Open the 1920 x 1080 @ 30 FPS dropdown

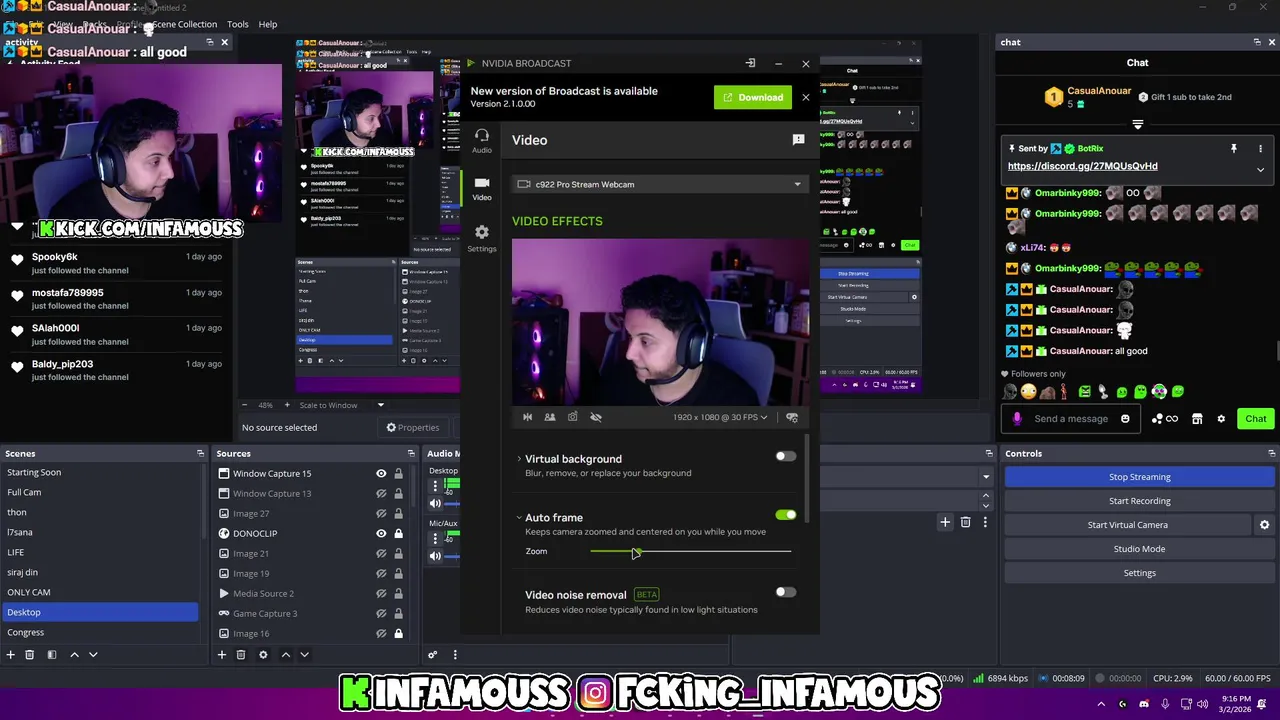[x=720, y=417]
